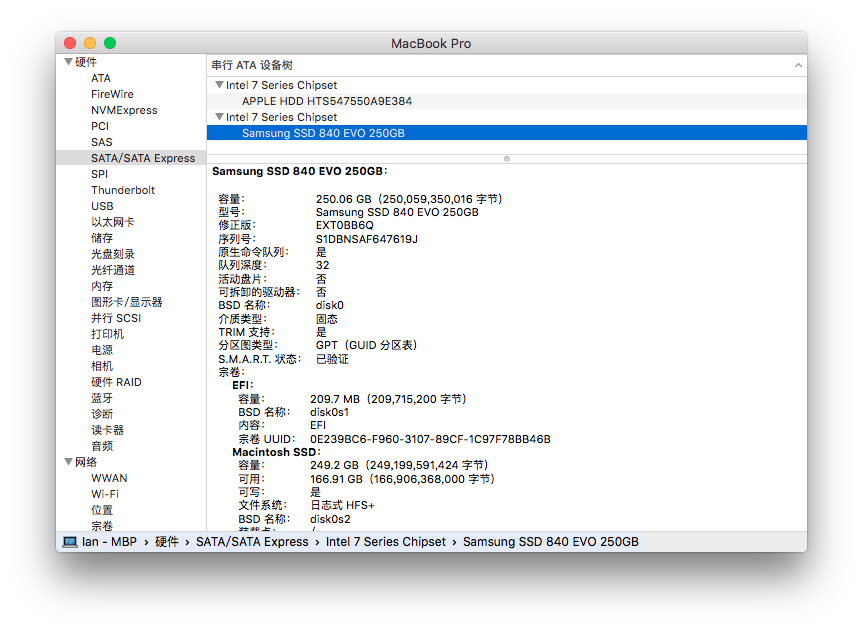Viewport: 863px width, 632px height.
Task: Click the 串行 ATA 设备树 column header
Action: pos(507,66)
